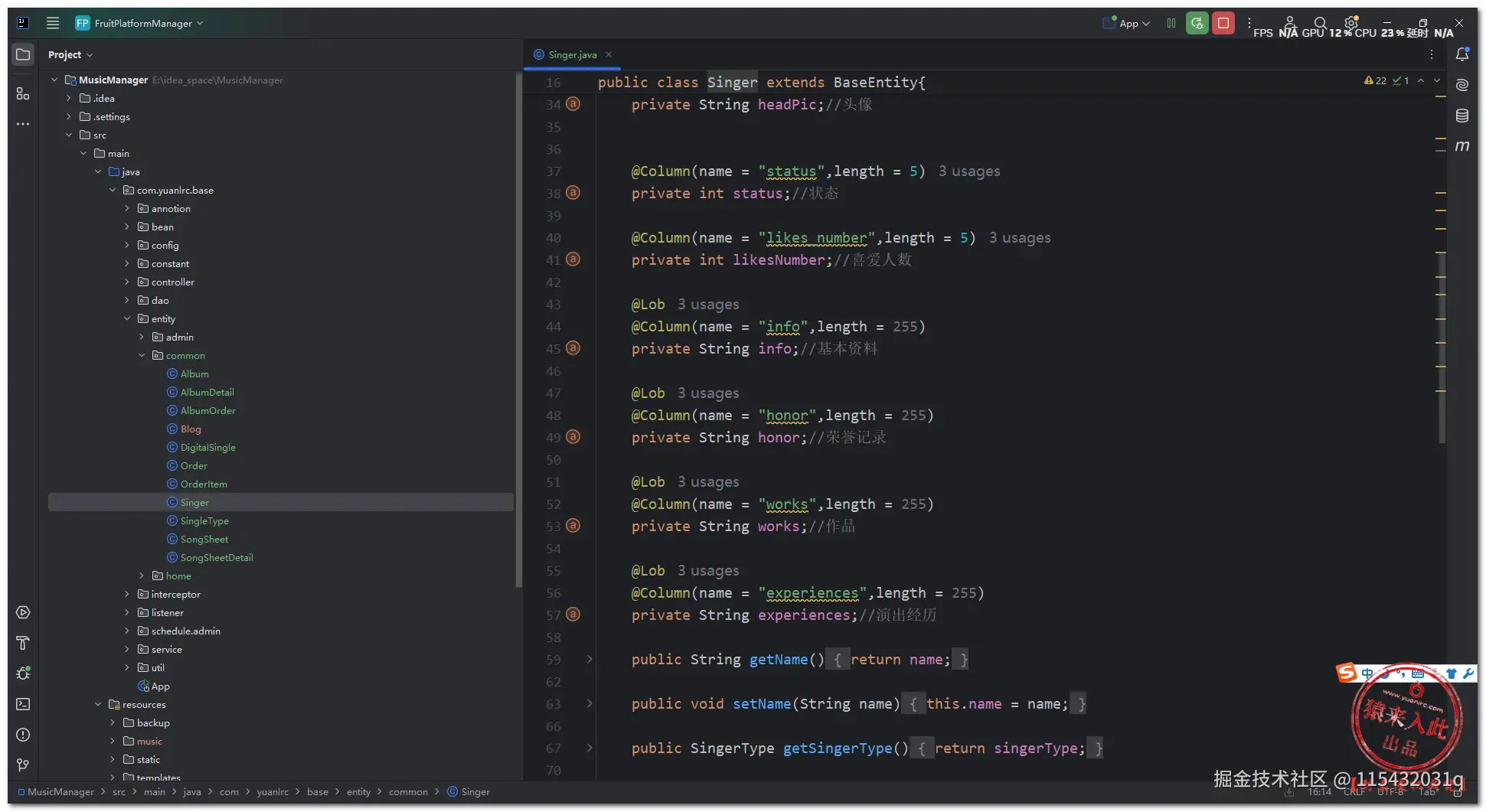1486x812 pixels.
Task: Click Singer class in the breadcrumb bar
Action: (x=469, y=792)
